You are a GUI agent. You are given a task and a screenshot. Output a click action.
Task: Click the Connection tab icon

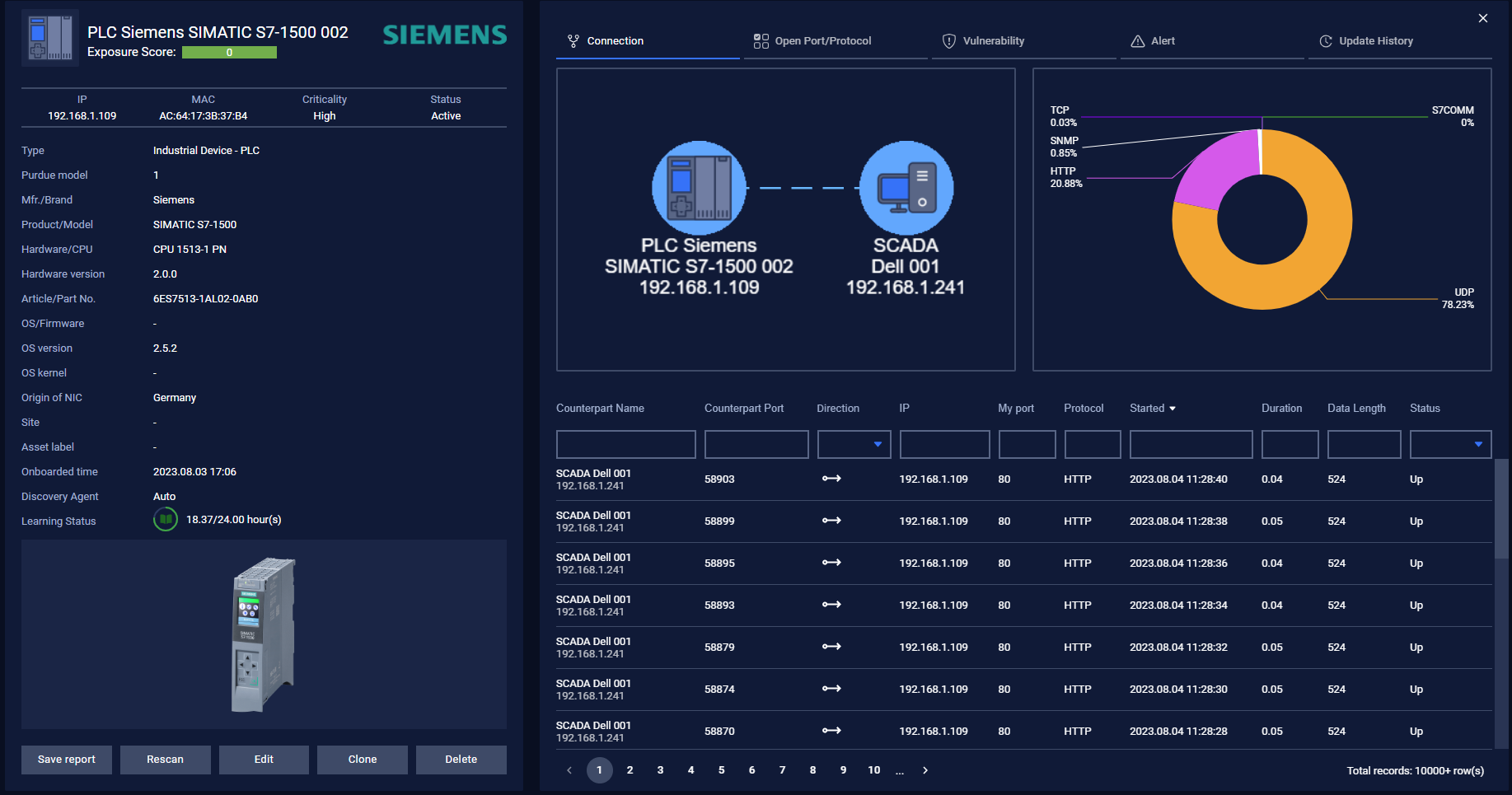click(x=573, y=41)
